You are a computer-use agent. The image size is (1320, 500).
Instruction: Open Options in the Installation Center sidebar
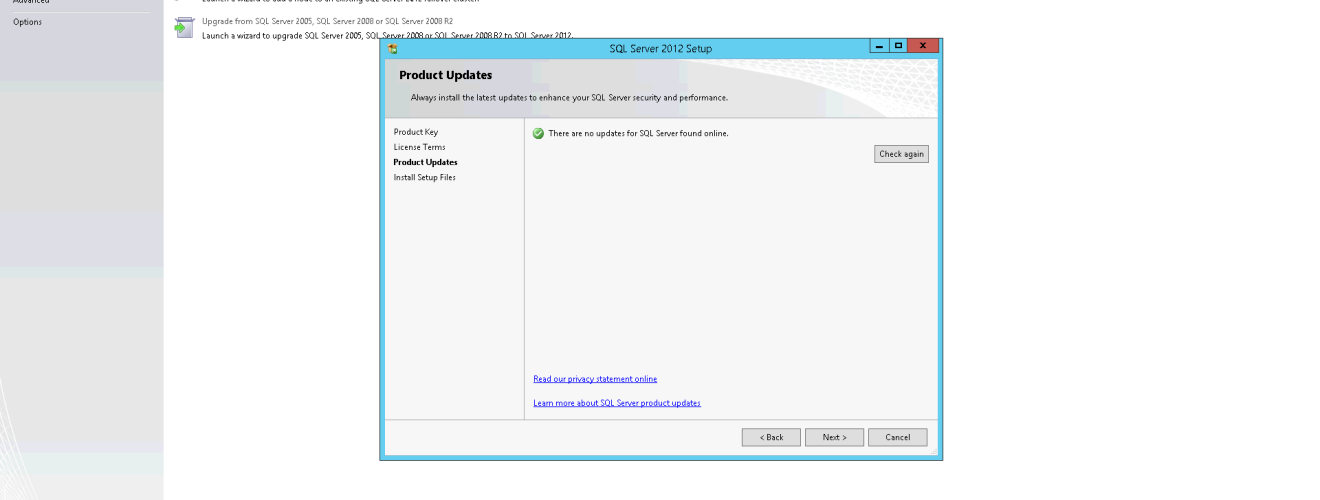coord(27,22)
